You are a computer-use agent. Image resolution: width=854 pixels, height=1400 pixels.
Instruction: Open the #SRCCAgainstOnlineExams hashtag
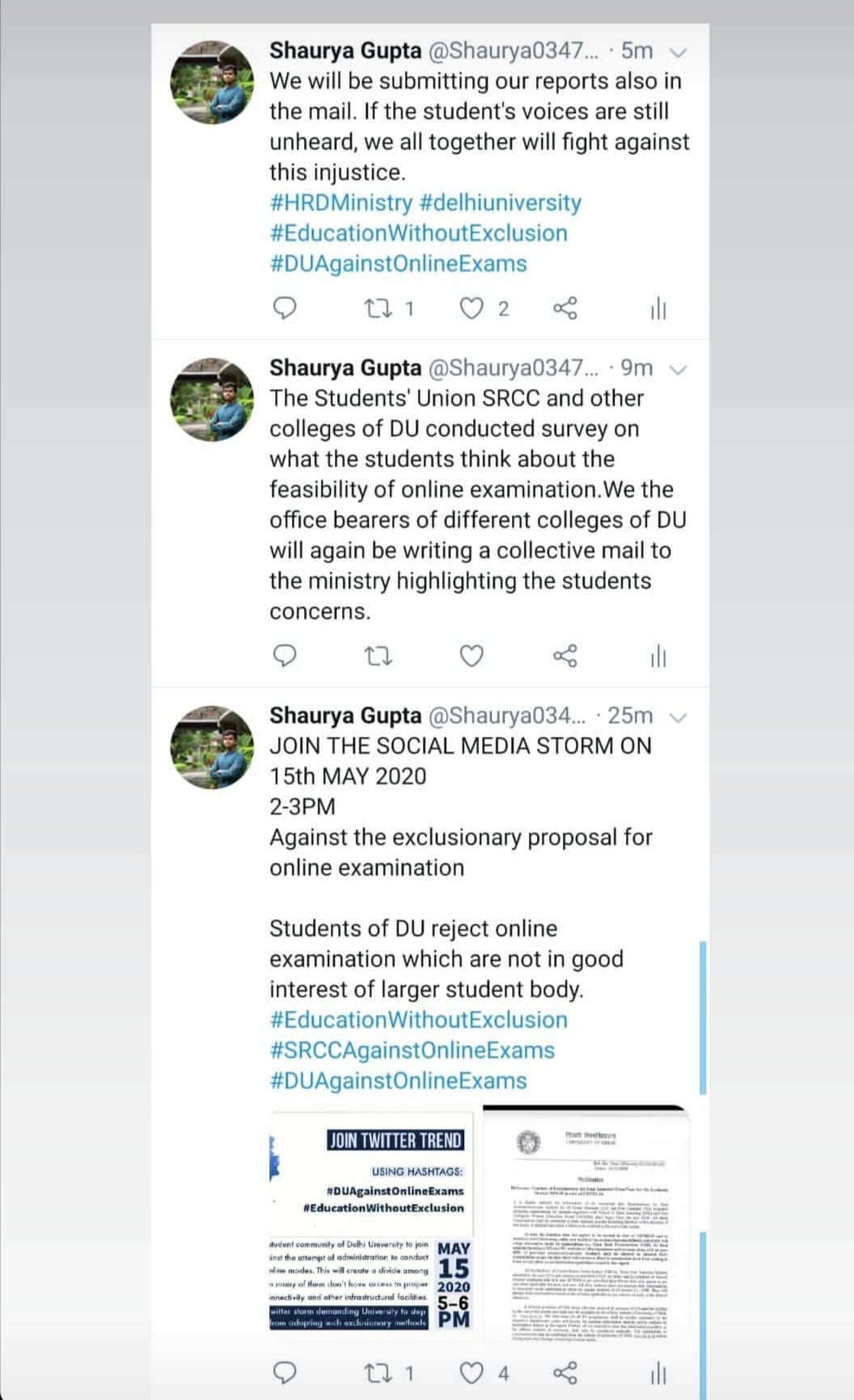pyautogui.click(x=412, y=1050)
